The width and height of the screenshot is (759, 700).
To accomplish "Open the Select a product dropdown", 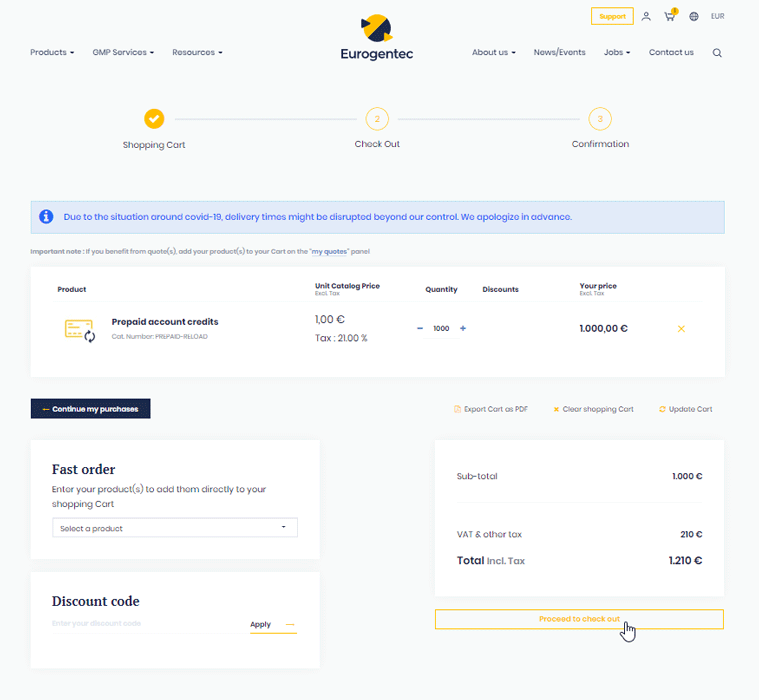I will click(x=174, y=528).
